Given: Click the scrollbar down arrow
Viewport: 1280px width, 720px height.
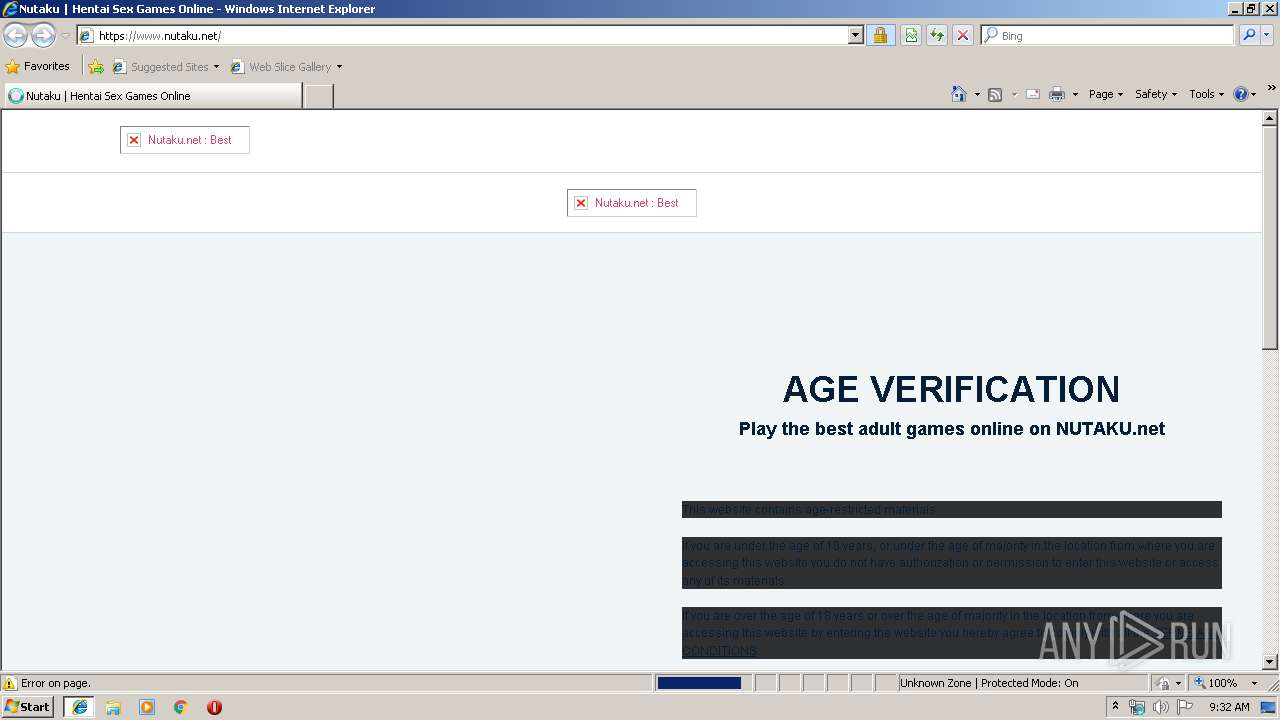Looking at the screenshot, I should click(1270, 662).
